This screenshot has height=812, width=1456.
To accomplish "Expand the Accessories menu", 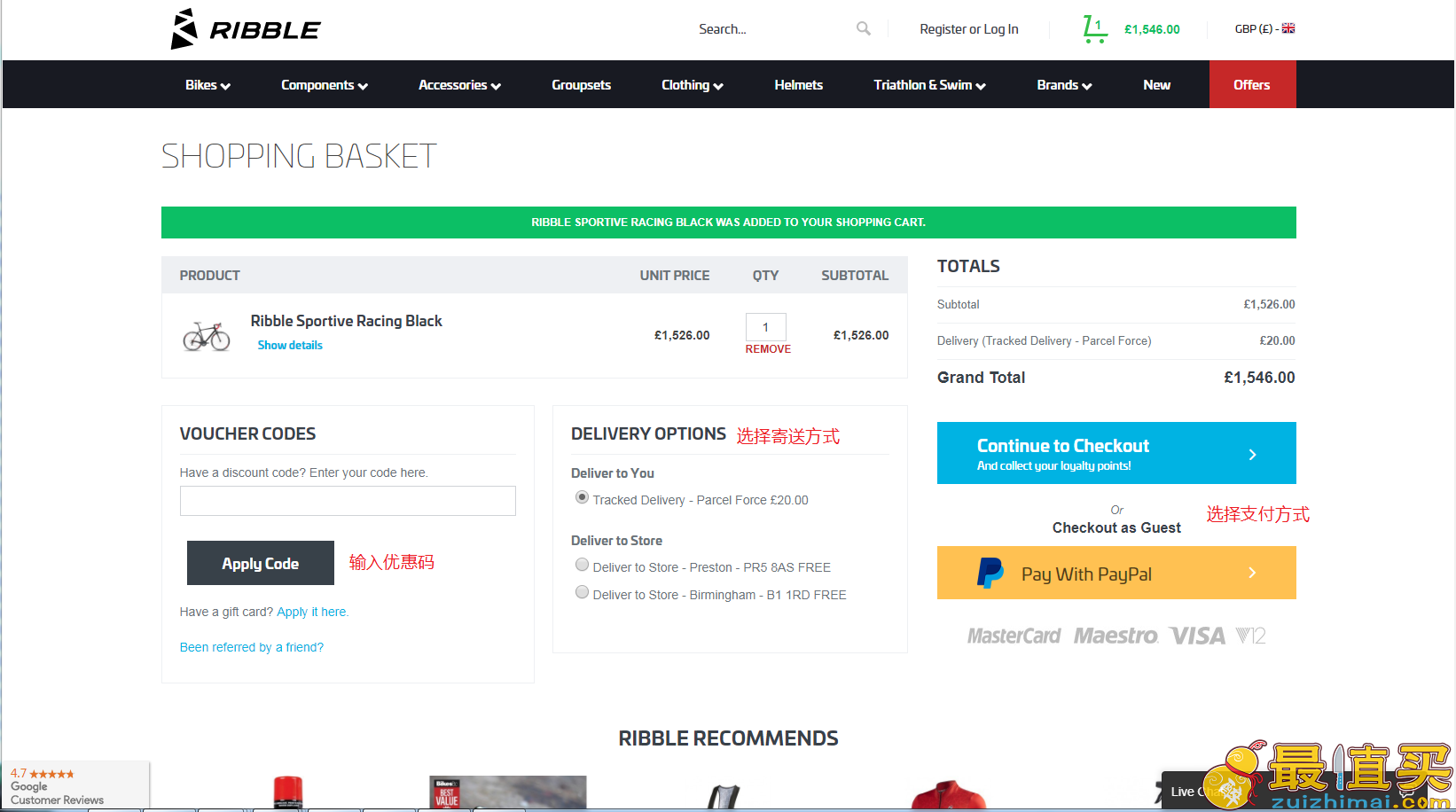I will coord(459,85).
